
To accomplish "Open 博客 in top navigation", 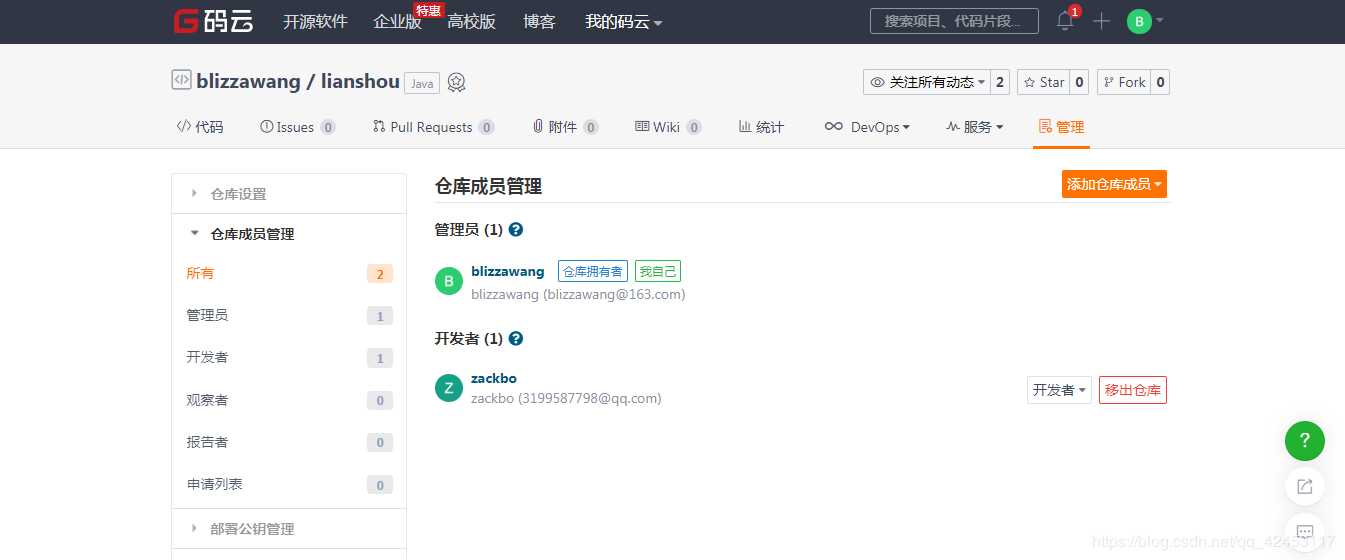I will pyautogui.click(x=539, y=22).
